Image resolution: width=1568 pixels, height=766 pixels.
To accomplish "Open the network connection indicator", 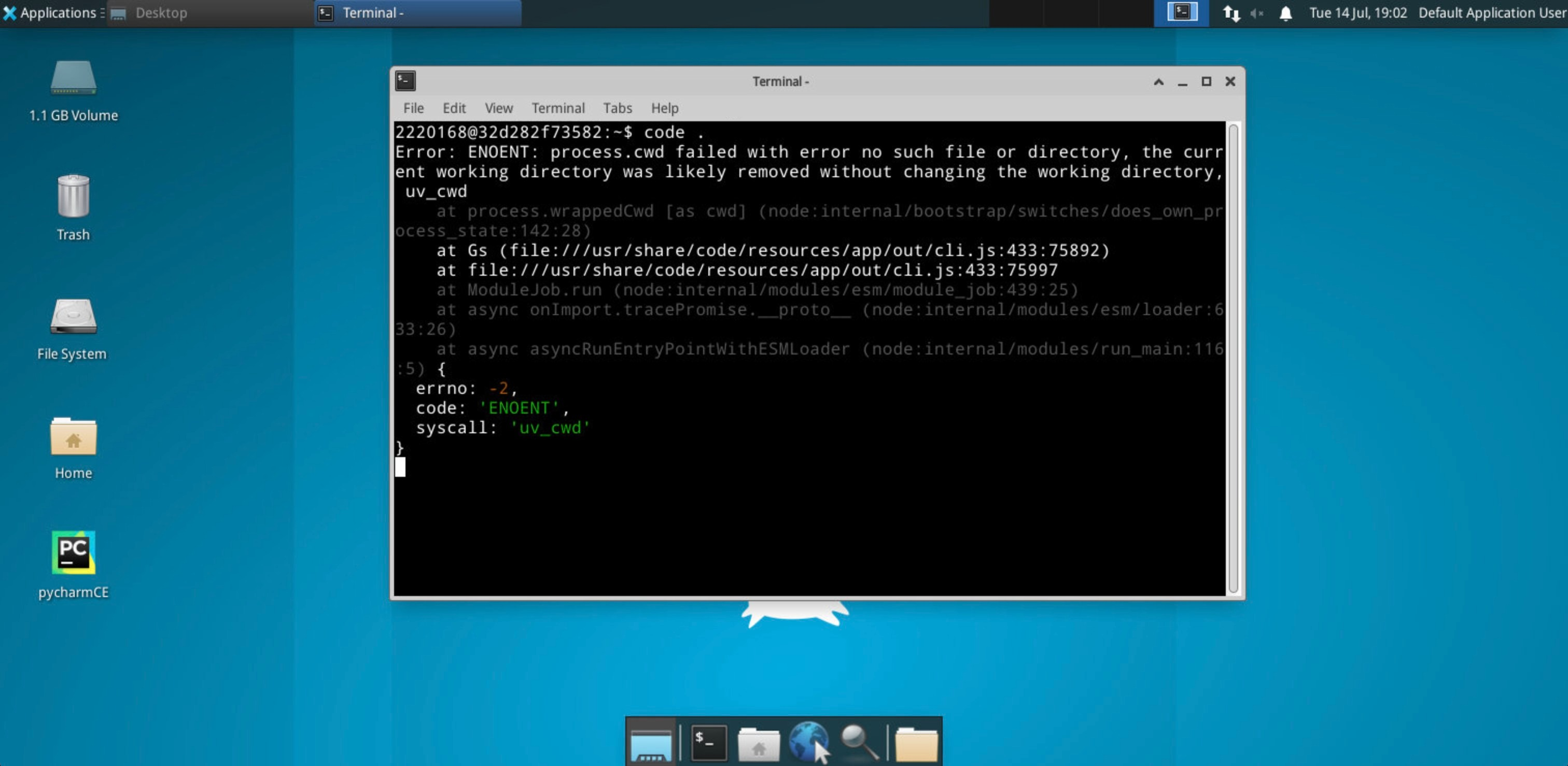I will coord(1231,13).
